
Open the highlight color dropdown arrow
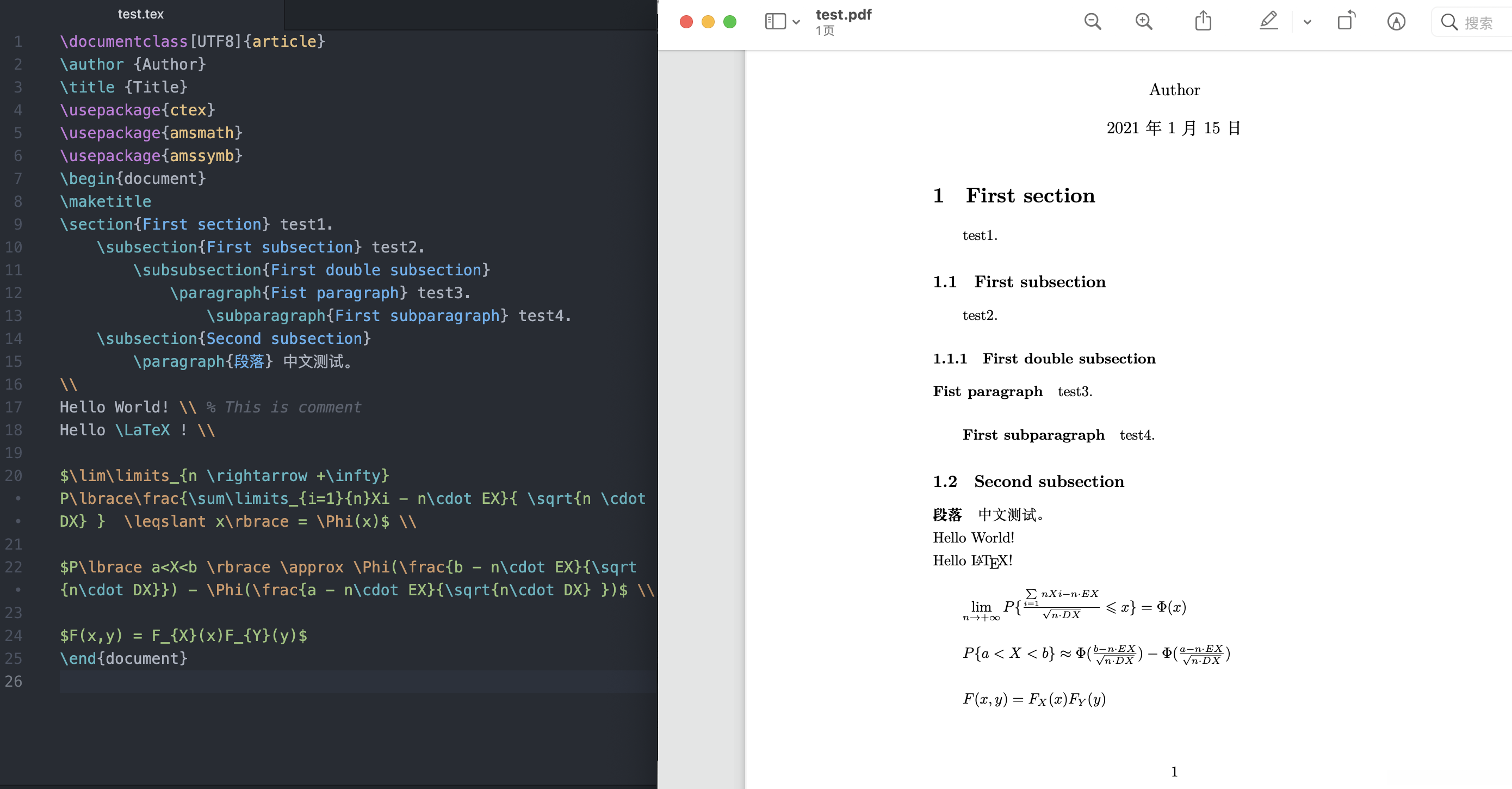1307,22
